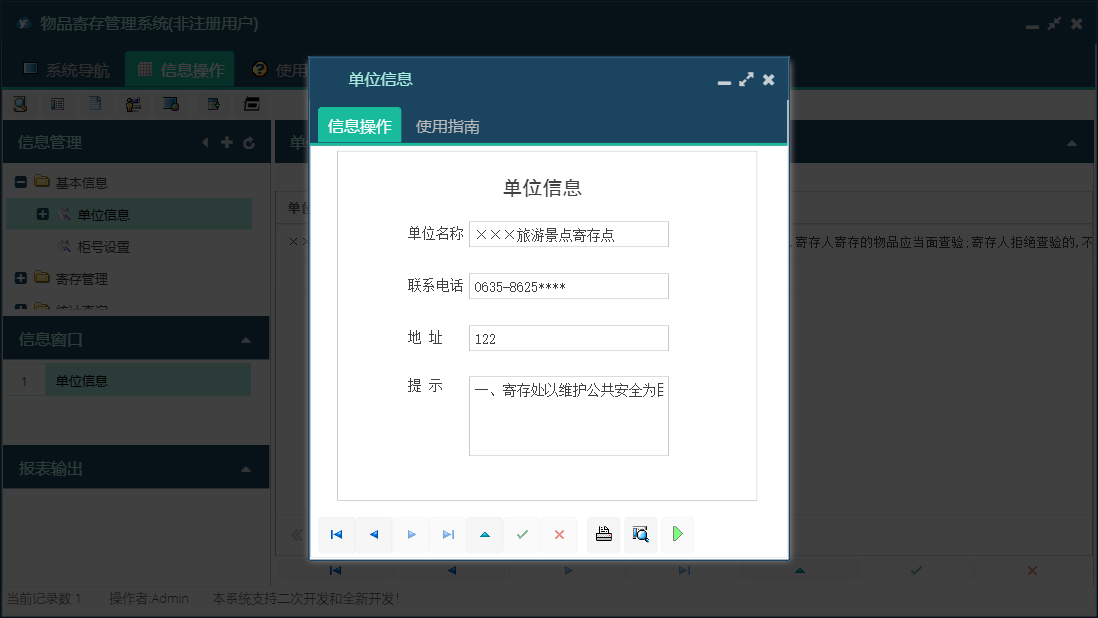Image resolution: width=1098 pixels, height=618 pixels.
Task: Click the print icon in the dialog
Action: tap(603, 534)
